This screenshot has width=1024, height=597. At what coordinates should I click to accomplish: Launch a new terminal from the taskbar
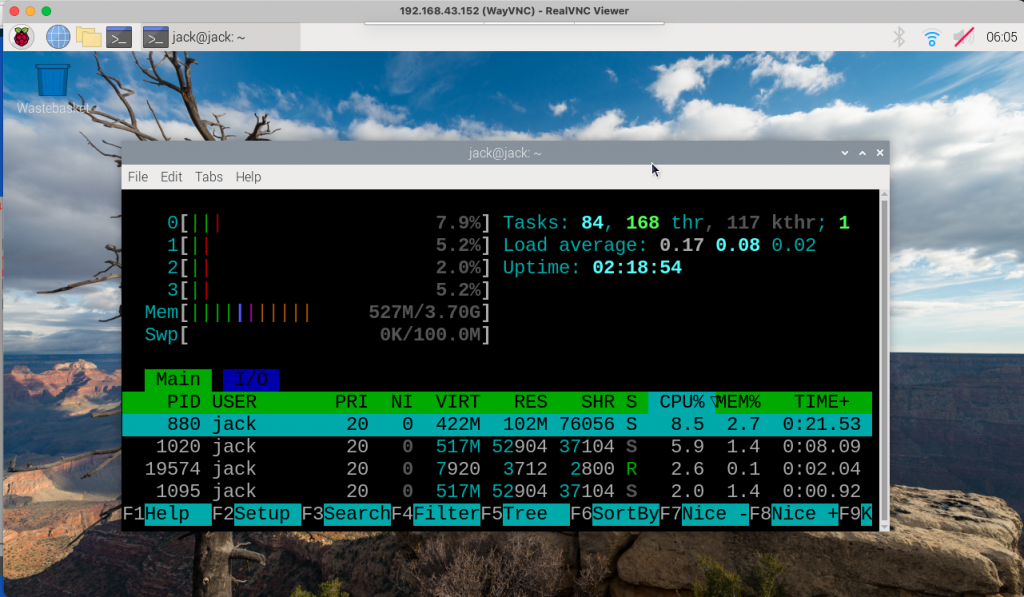pyautogui.click(x=119, y=38)
